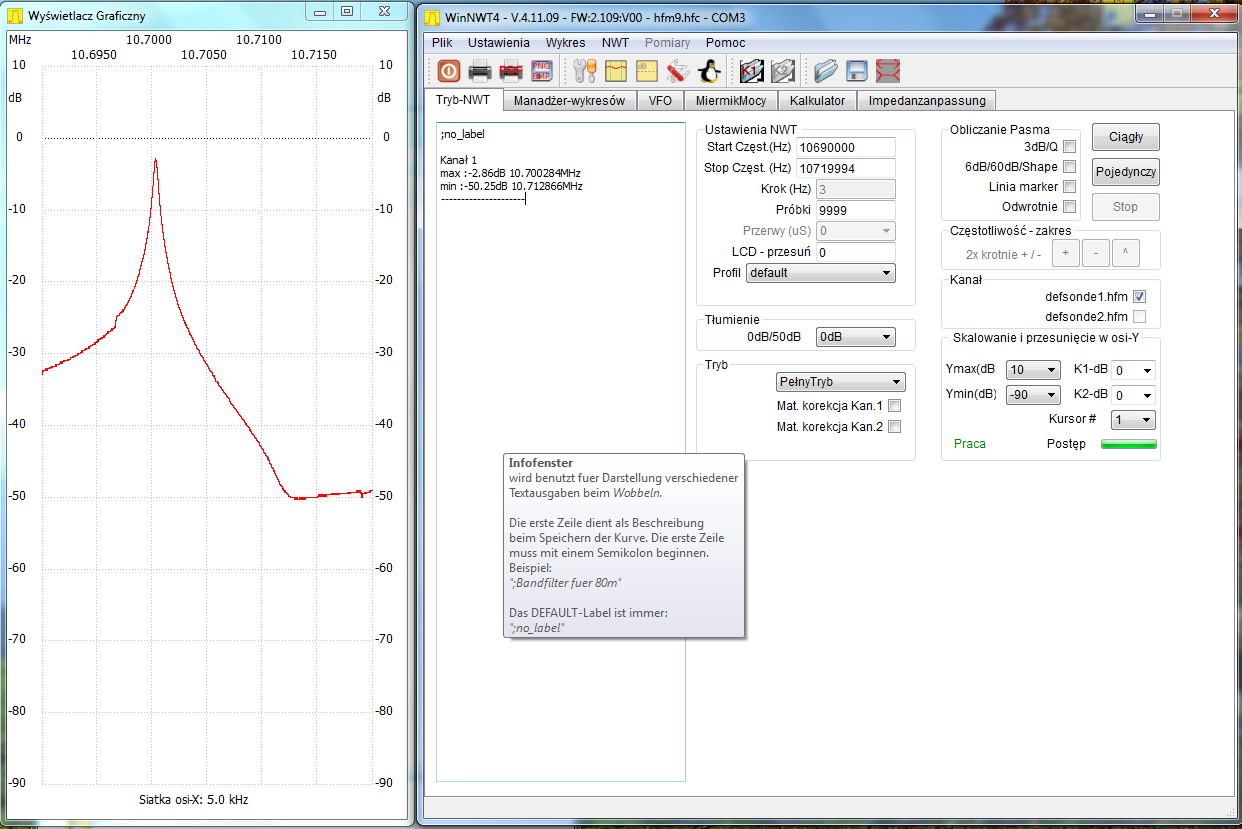Viewport: 1242px width, 829px height.
Task: Click the printer icon in toolbar
Action: pos(480,71)
